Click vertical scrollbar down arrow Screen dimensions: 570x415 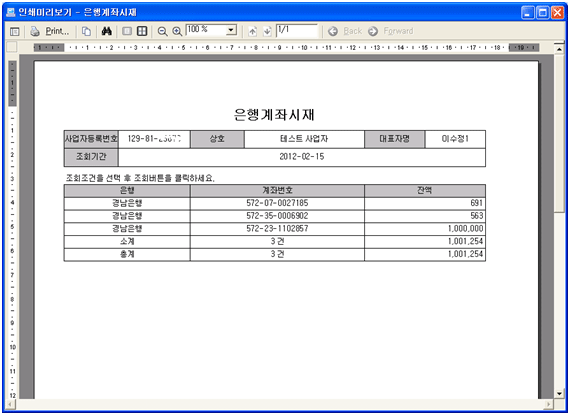pyautogui.click(x=559, y=394)
